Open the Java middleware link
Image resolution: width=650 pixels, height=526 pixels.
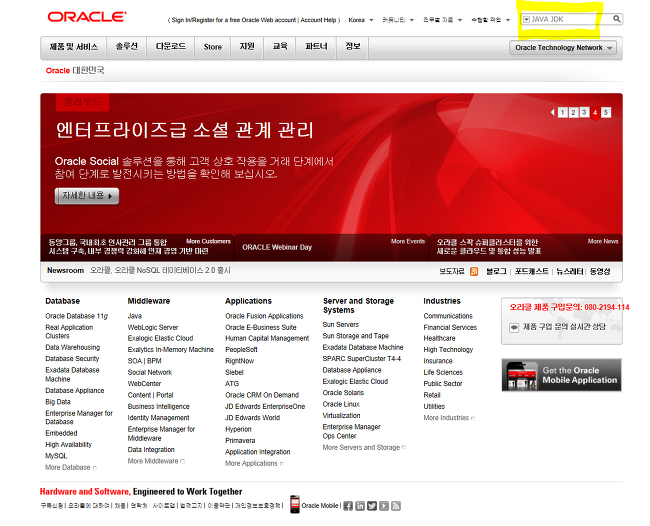tap(135, 316)
